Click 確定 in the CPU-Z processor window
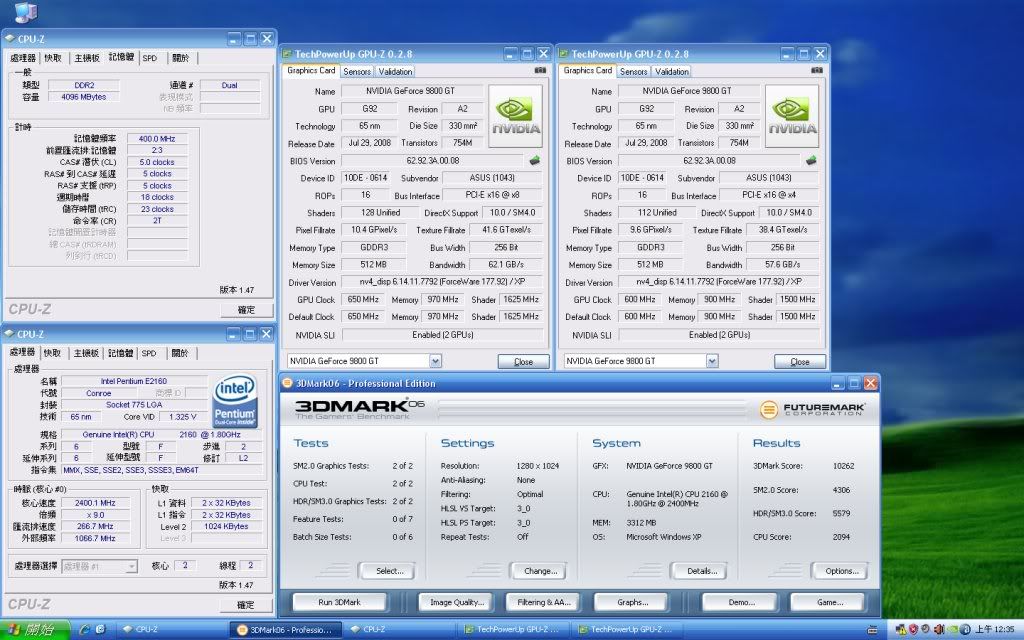1024x640 pixels. click(246, 605)
